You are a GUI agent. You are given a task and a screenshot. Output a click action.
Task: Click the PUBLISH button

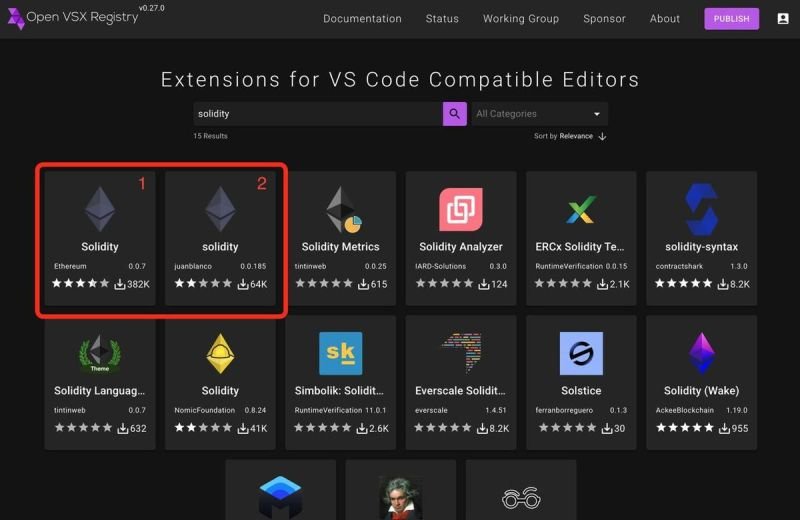731,19
